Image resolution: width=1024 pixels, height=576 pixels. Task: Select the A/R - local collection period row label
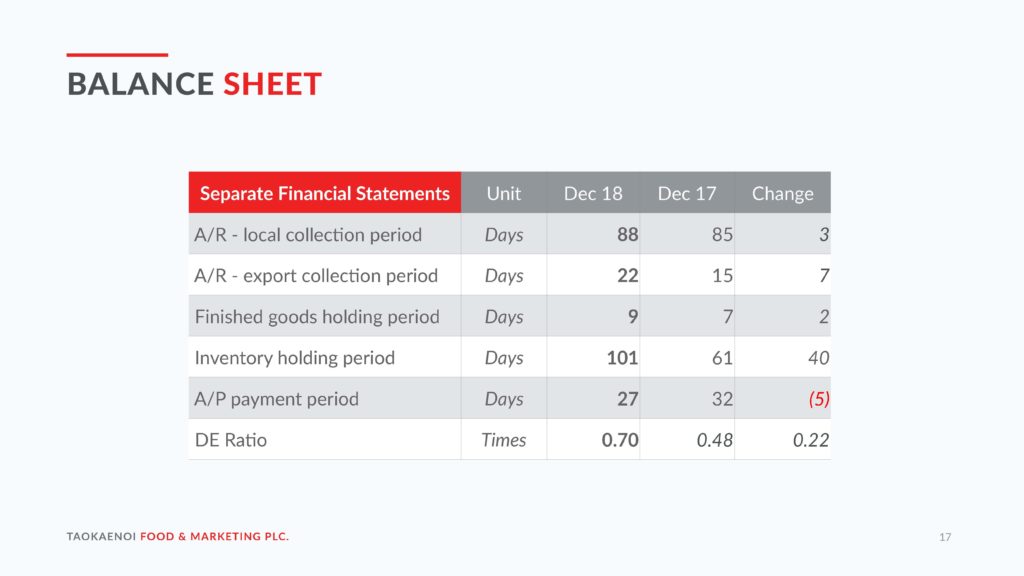coord(308,234)
